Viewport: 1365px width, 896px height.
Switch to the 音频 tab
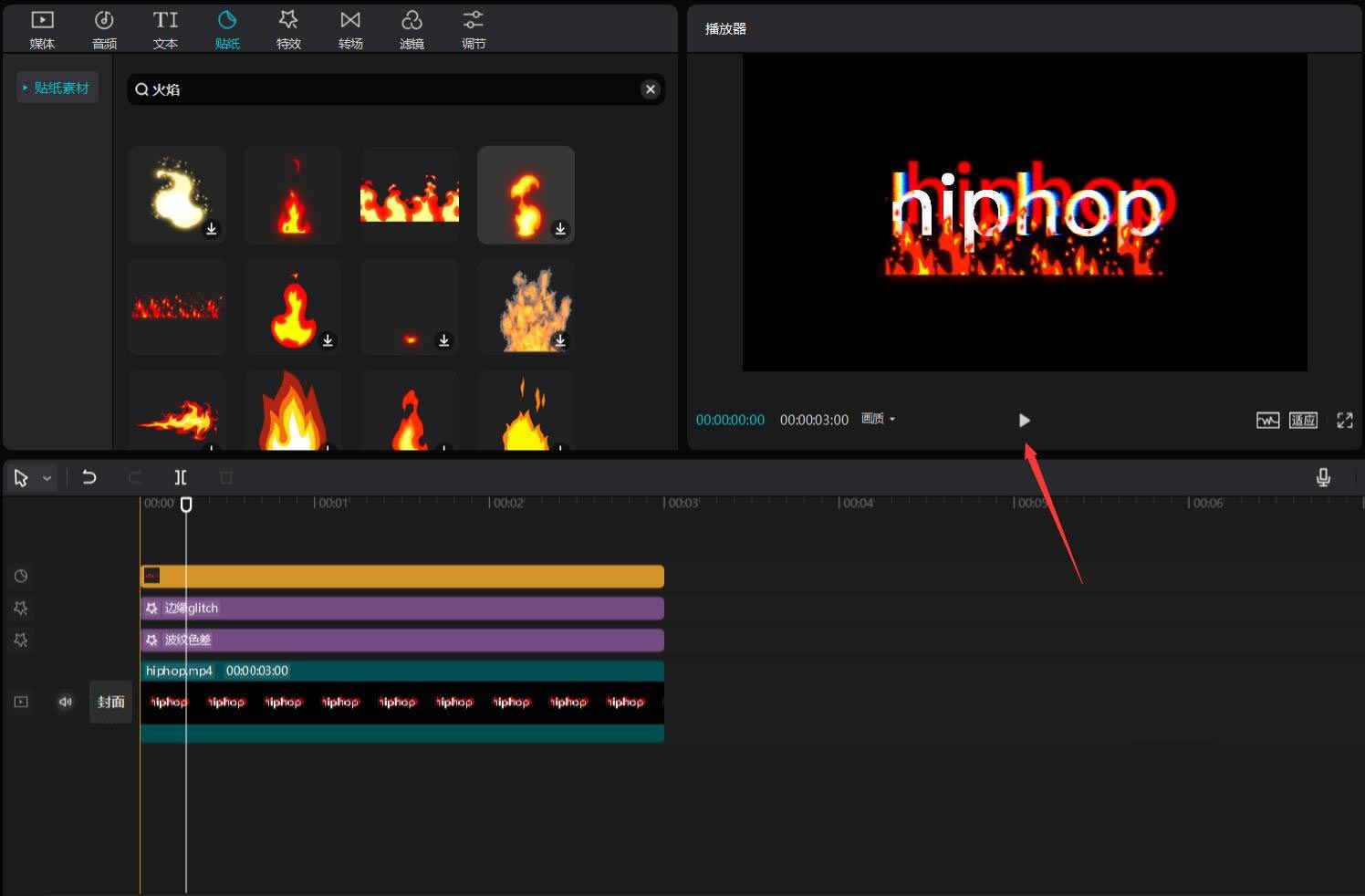[x=103, y=27]
